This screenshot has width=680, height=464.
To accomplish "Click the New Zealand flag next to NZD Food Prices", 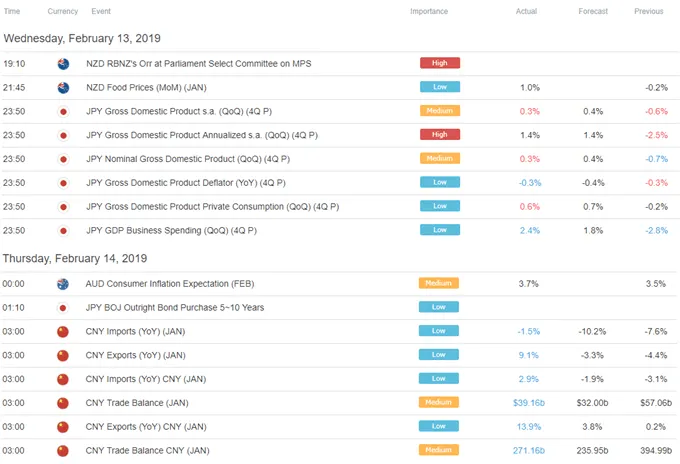I will click(x=63, y=88).
